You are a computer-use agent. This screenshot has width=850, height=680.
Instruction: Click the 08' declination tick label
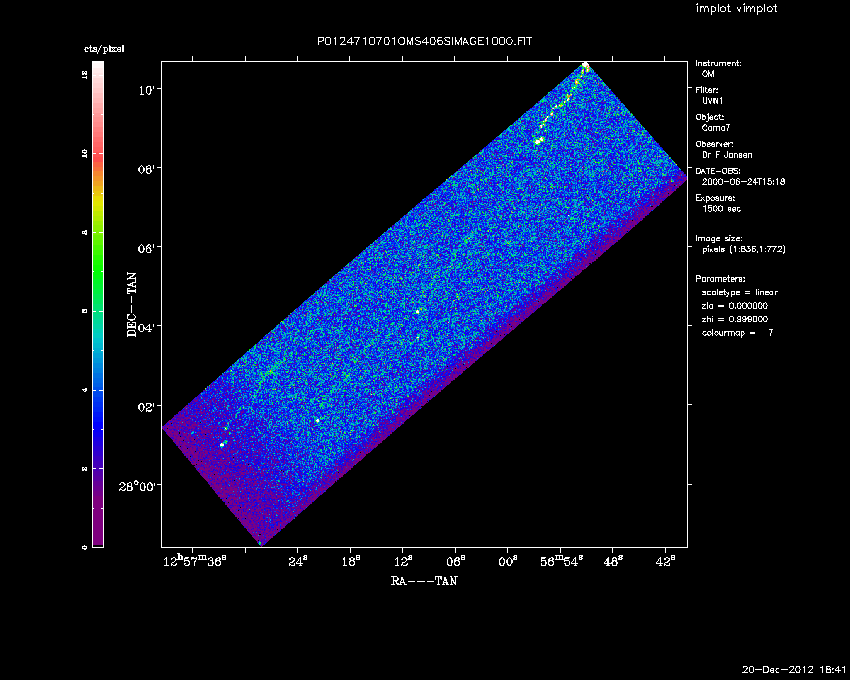click(x=146, y=169)
